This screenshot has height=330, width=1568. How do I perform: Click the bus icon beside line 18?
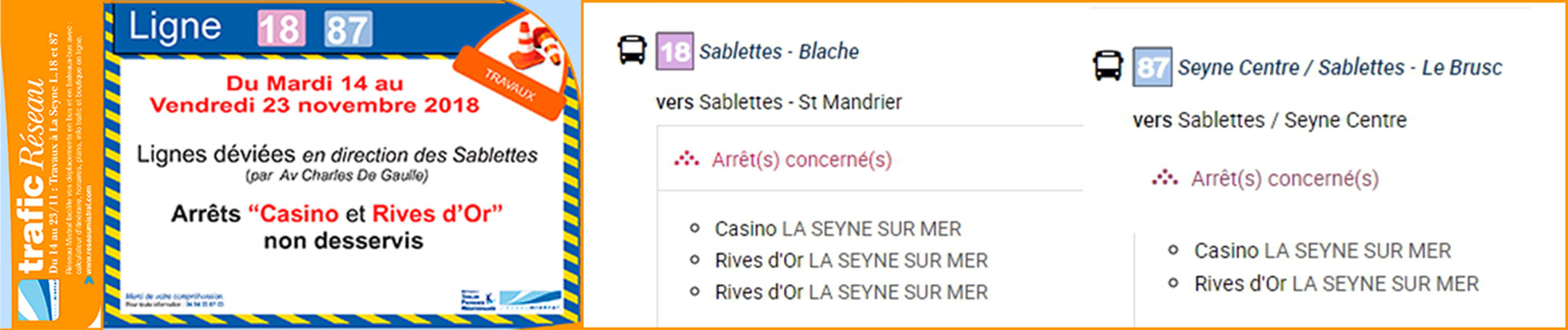[632, 50]
